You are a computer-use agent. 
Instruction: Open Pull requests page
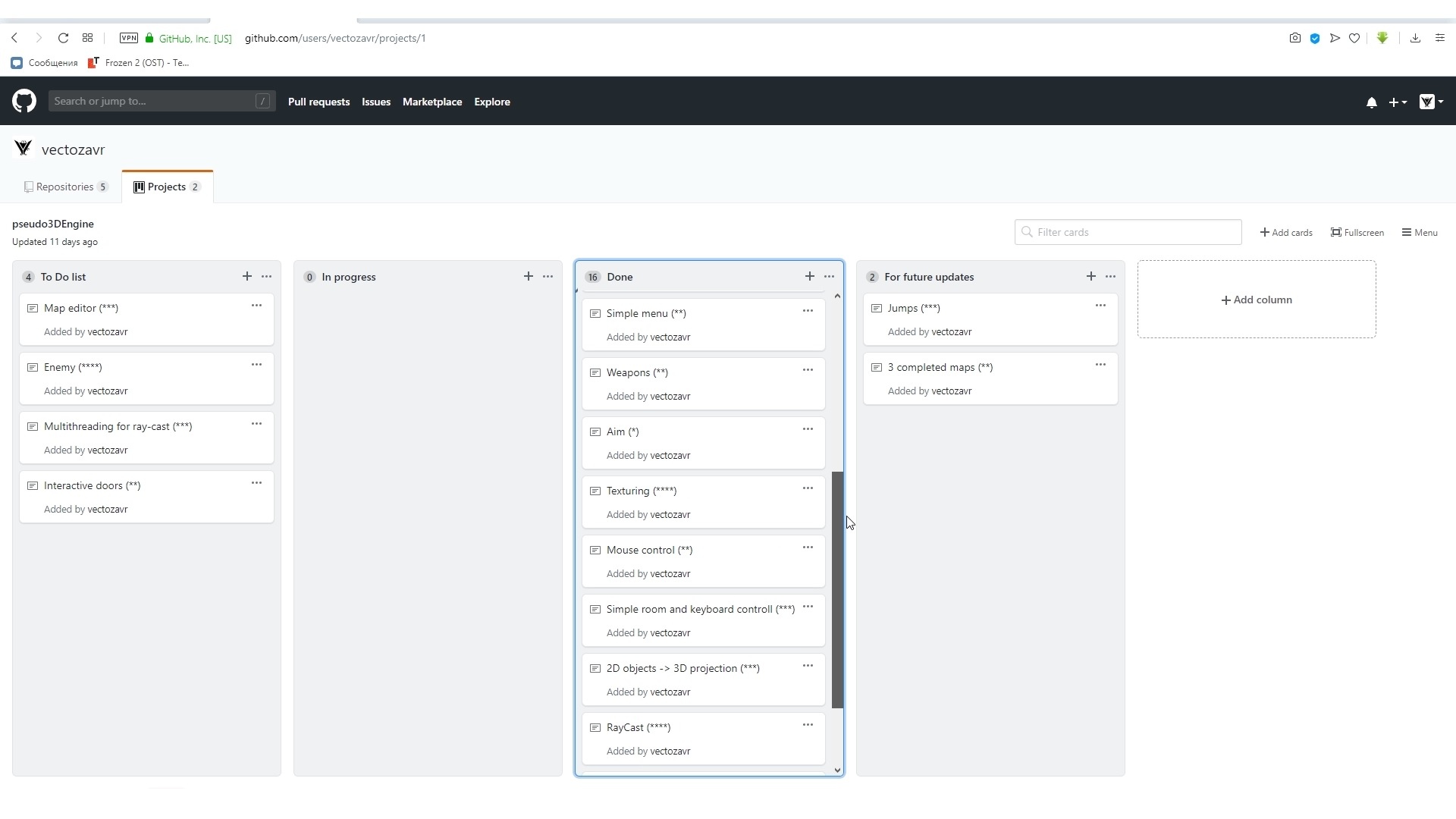coord(318,102)
